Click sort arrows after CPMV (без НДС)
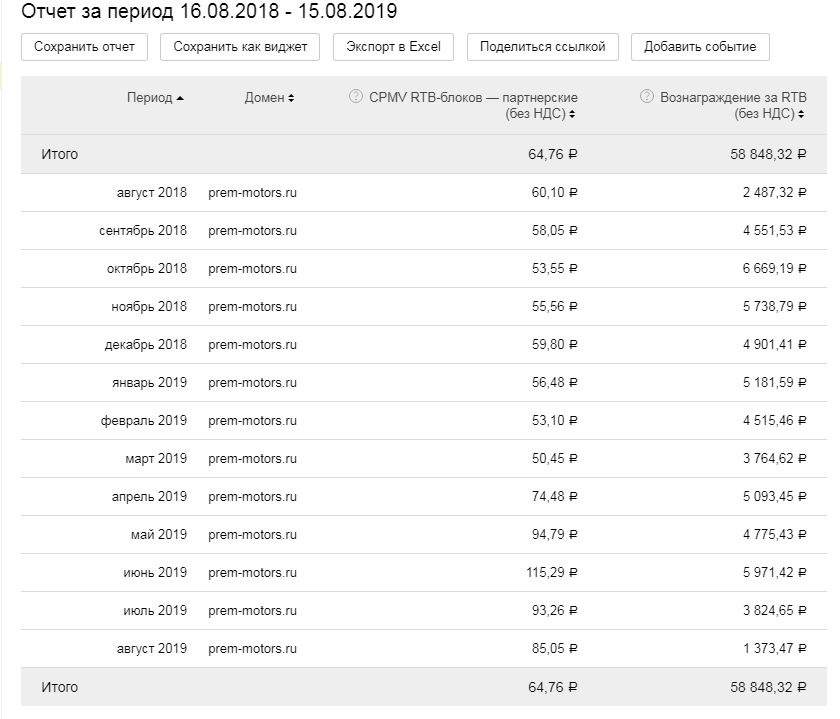 click(x=574, y=115)
